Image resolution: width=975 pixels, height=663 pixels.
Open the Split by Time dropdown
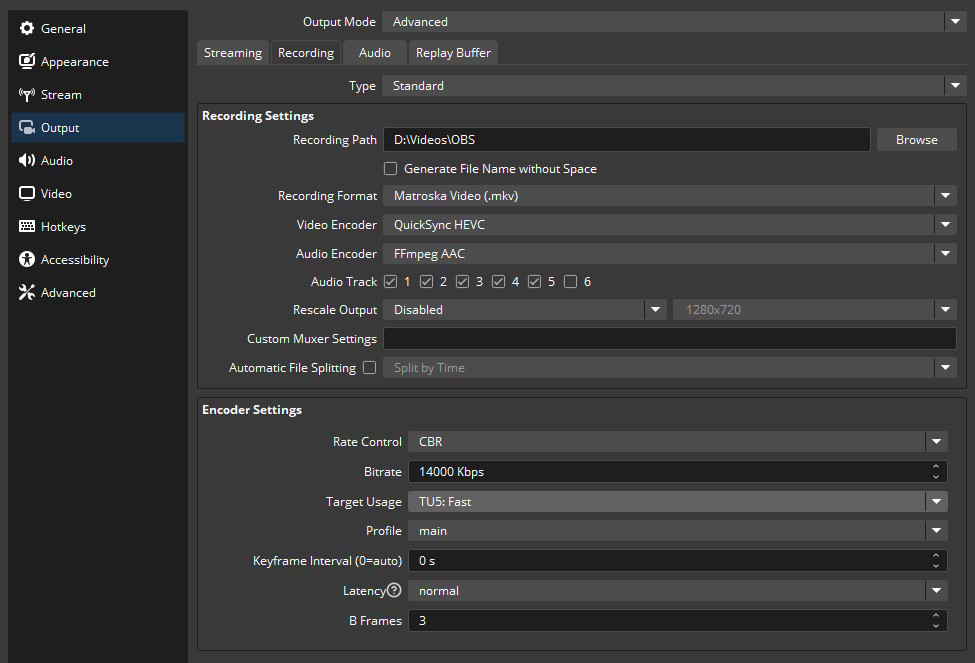[x=670, y=368]
